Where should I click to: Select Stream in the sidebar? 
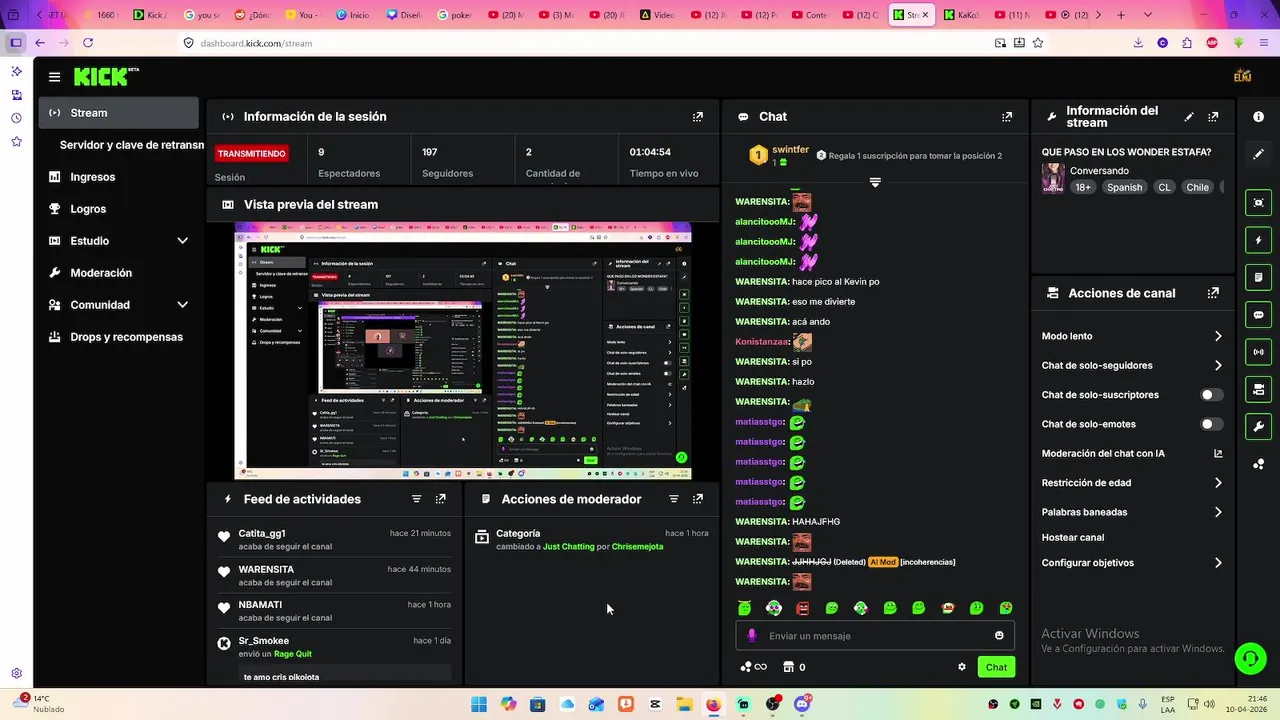[119, 113]
